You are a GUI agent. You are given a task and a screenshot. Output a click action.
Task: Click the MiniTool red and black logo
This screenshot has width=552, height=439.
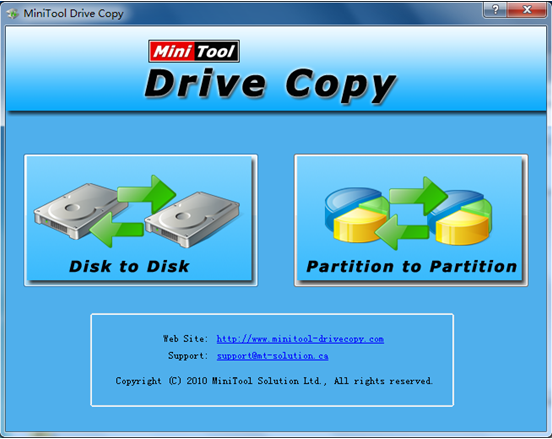coord(194,51)
